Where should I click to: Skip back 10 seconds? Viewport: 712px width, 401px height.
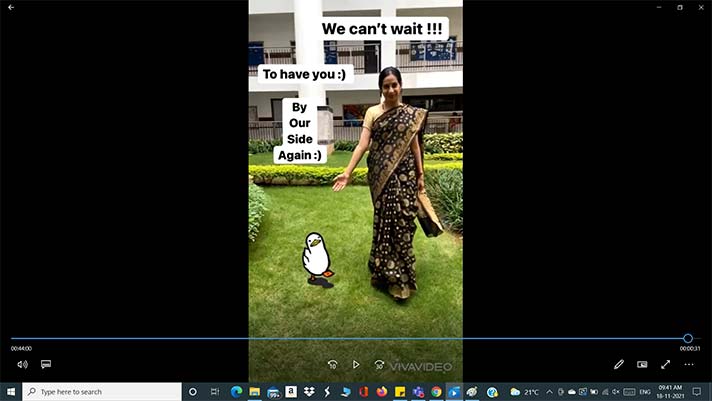[332, 365]
